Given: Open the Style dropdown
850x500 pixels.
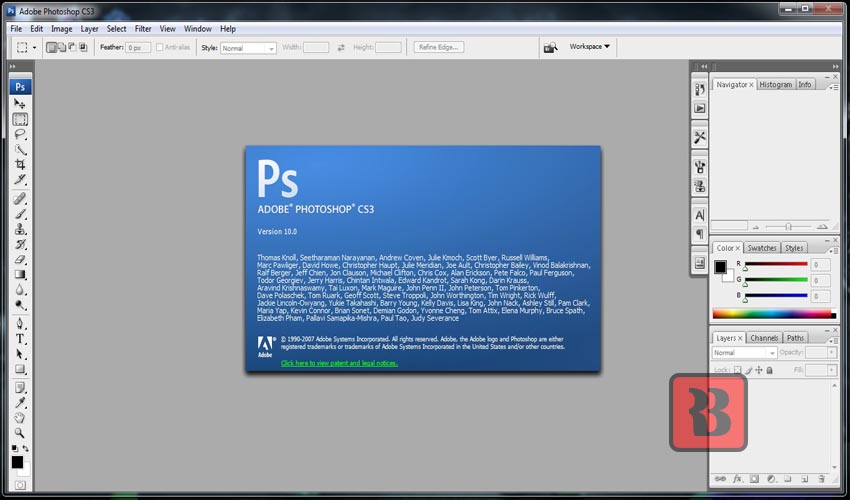Looking at the screenshot, I should [x=248, y=48].
